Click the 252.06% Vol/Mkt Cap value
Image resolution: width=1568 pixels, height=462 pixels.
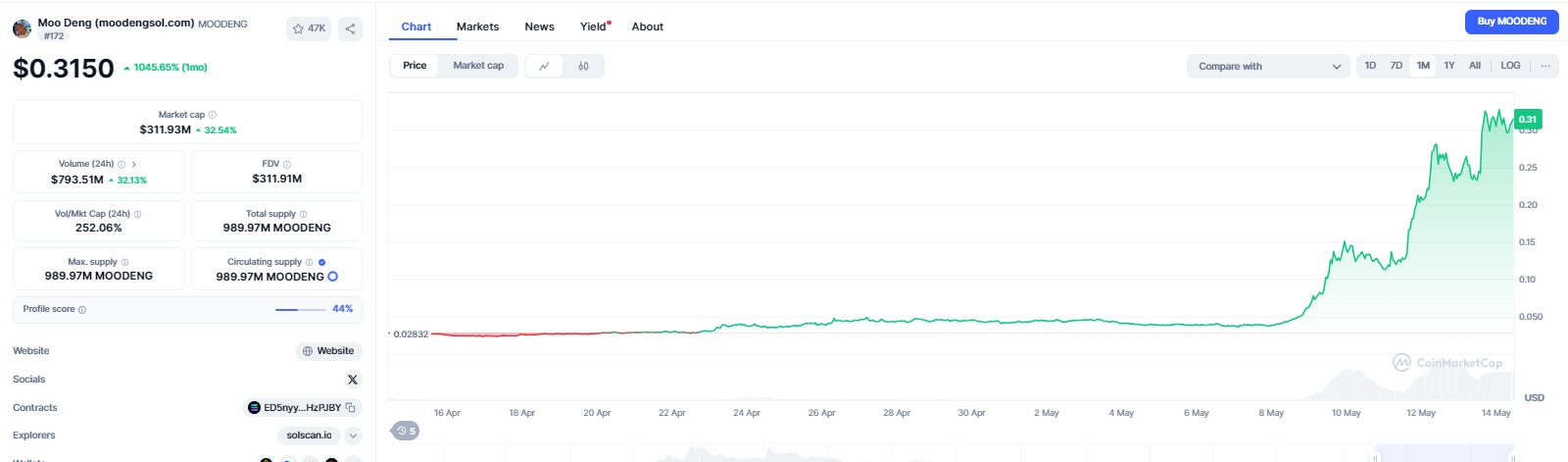pyautogui.click(x=99, y=228)
